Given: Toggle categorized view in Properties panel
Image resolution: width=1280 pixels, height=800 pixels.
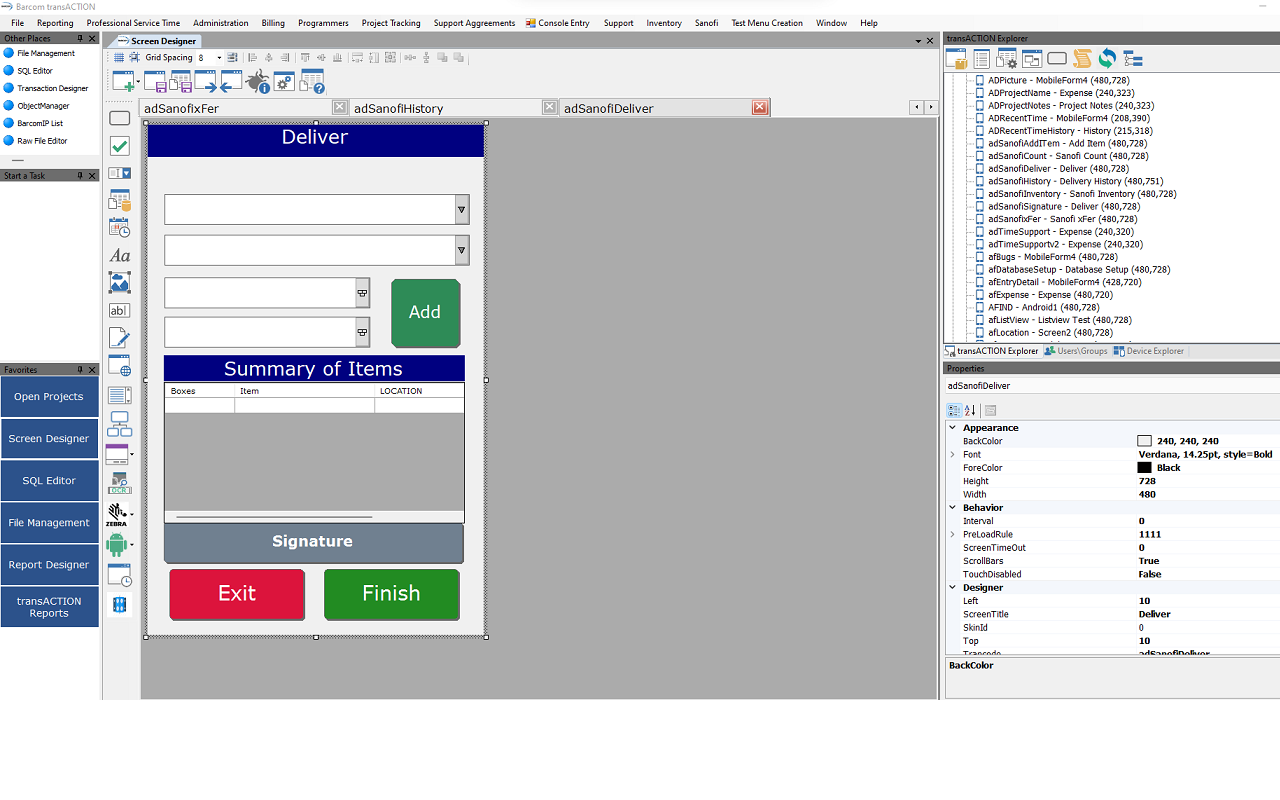Looking at the screenshot, I should click(x=954, y=410).
